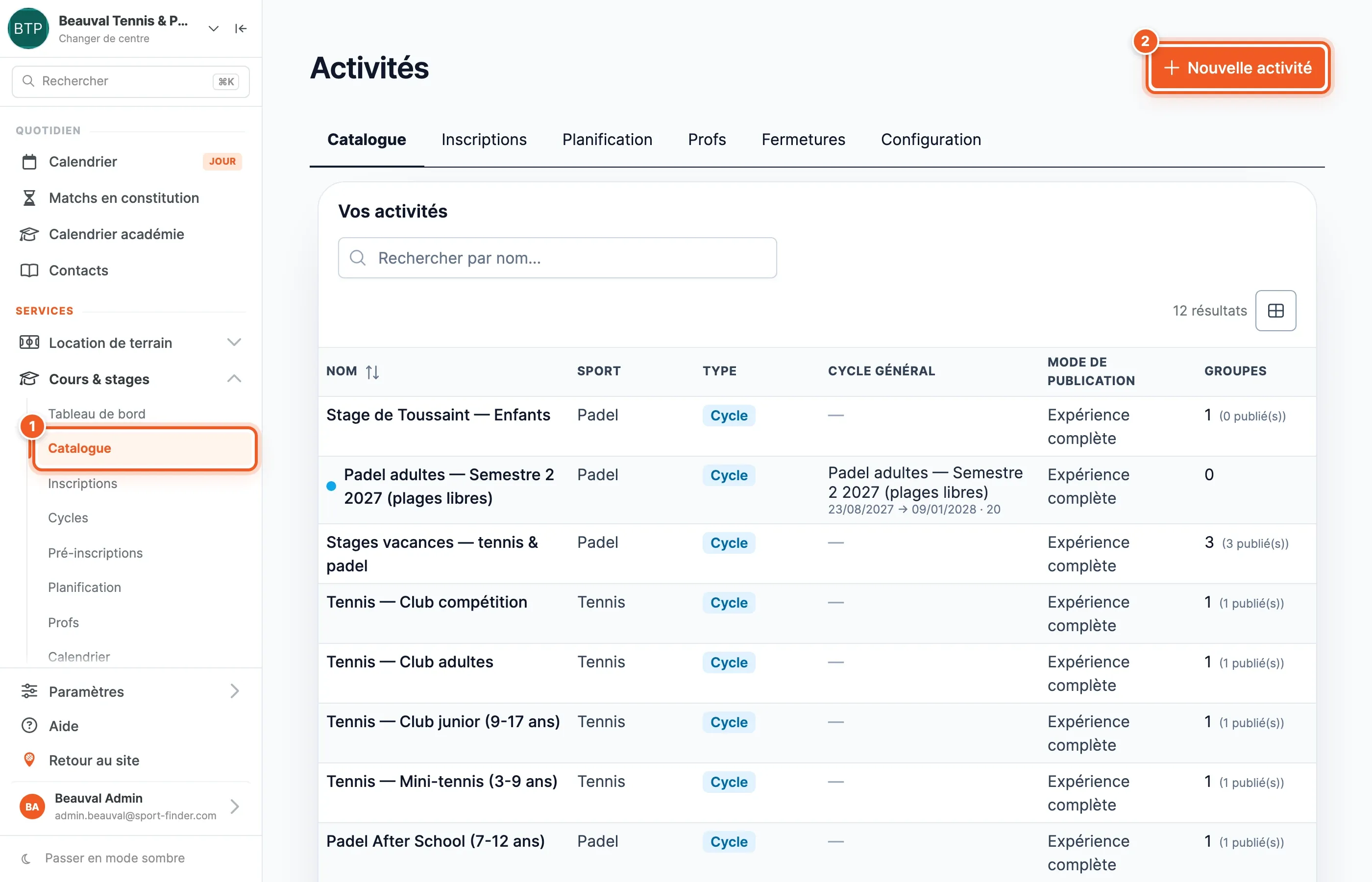Open Inscriptions in the sidebar submenu

click(x=82, y=483)
